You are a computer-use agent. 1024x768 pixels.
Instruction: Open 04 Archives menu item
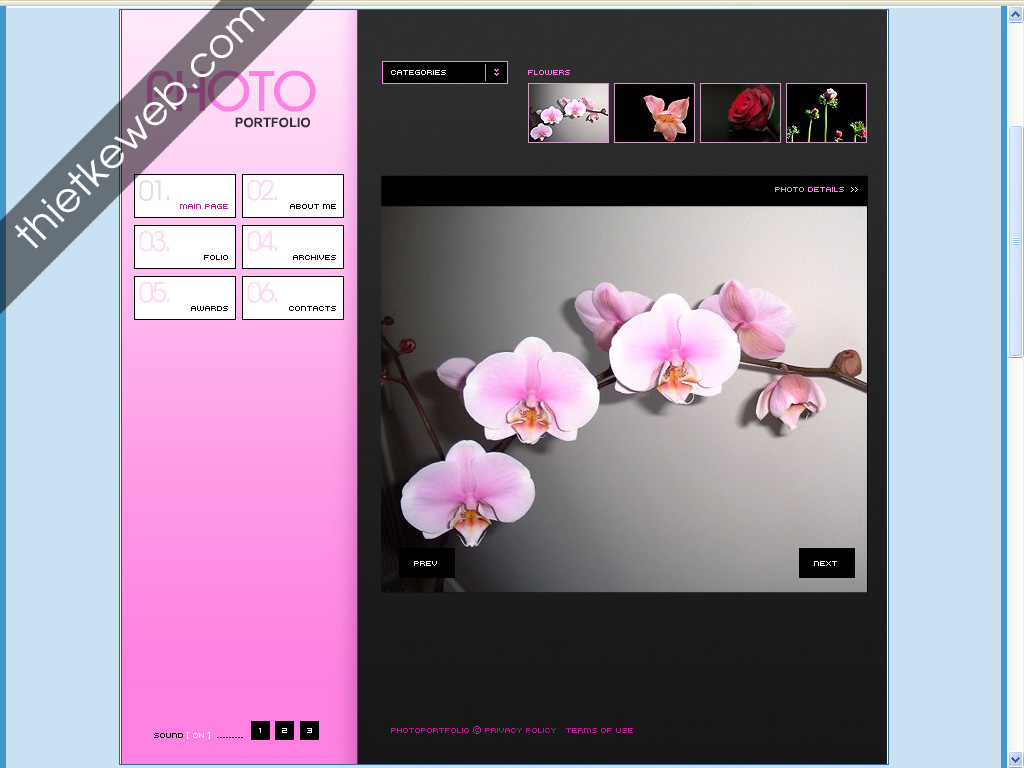click(x=293, y=247)
